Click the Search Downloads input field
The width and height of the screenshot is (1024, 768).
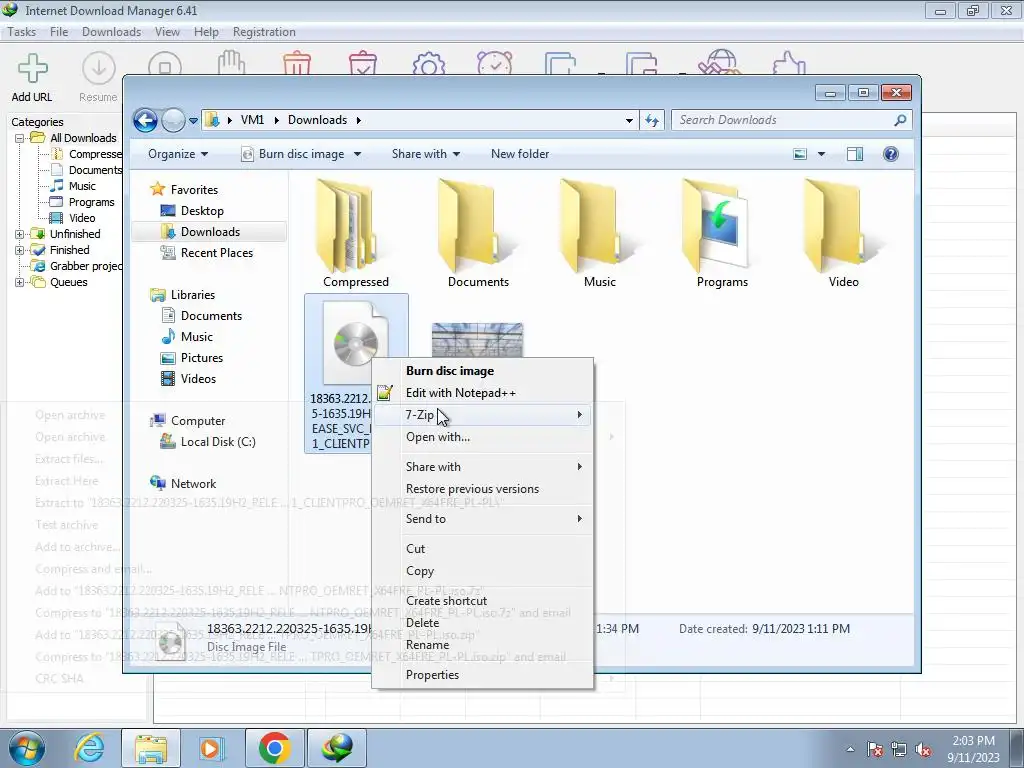(x=782, y=120)
